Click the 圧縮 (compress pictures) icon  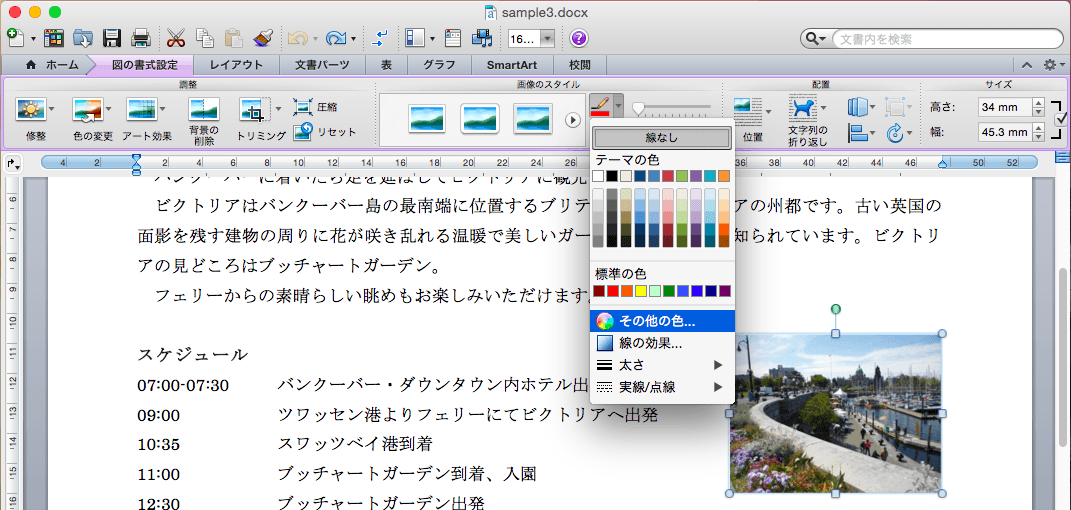[x=303, y=107]
